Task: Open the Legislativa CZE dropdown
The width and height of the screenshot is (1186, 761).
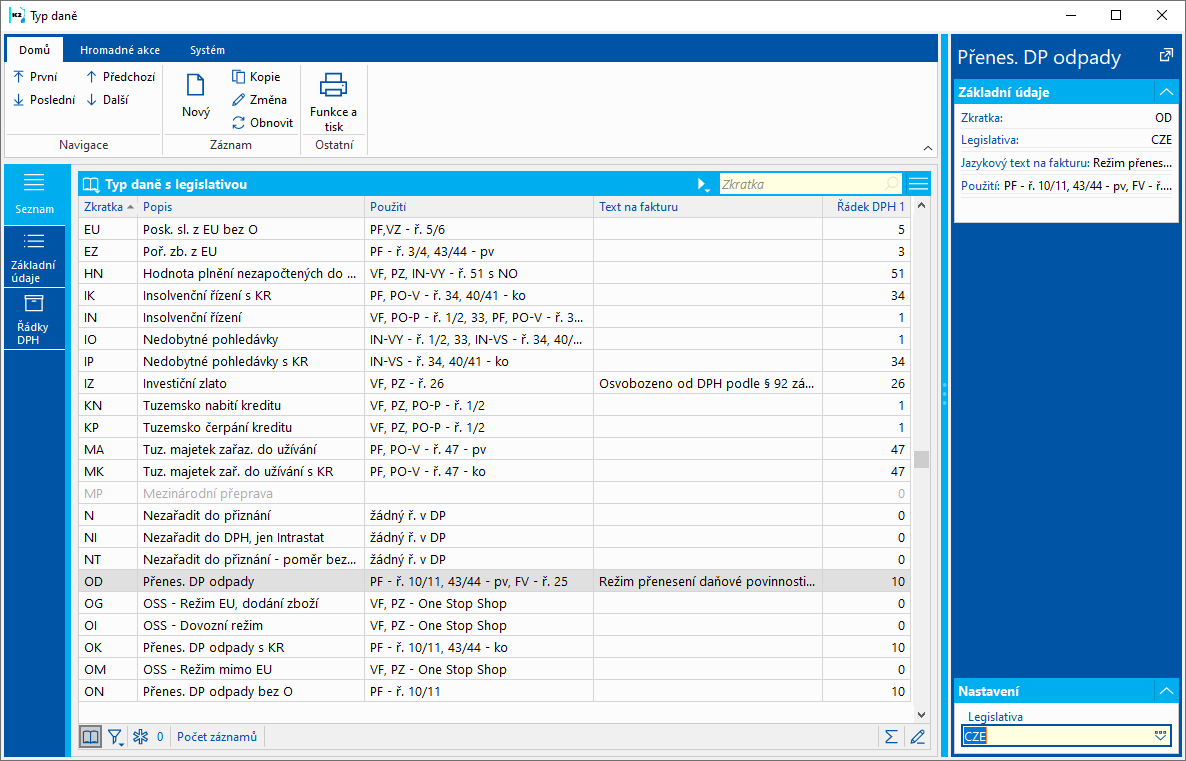Action: [1160, 736]
